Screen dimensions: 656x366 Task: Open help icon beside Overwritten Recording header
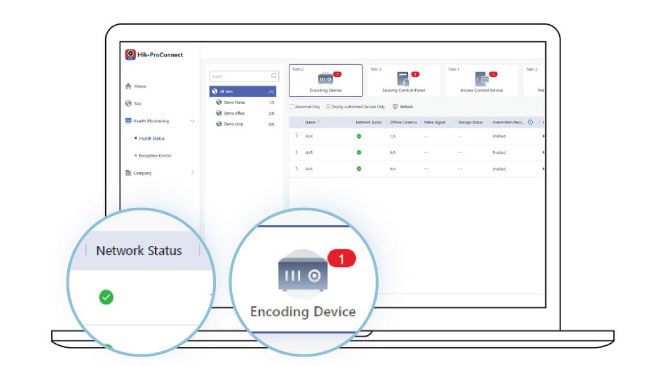[x=530, y=122]
